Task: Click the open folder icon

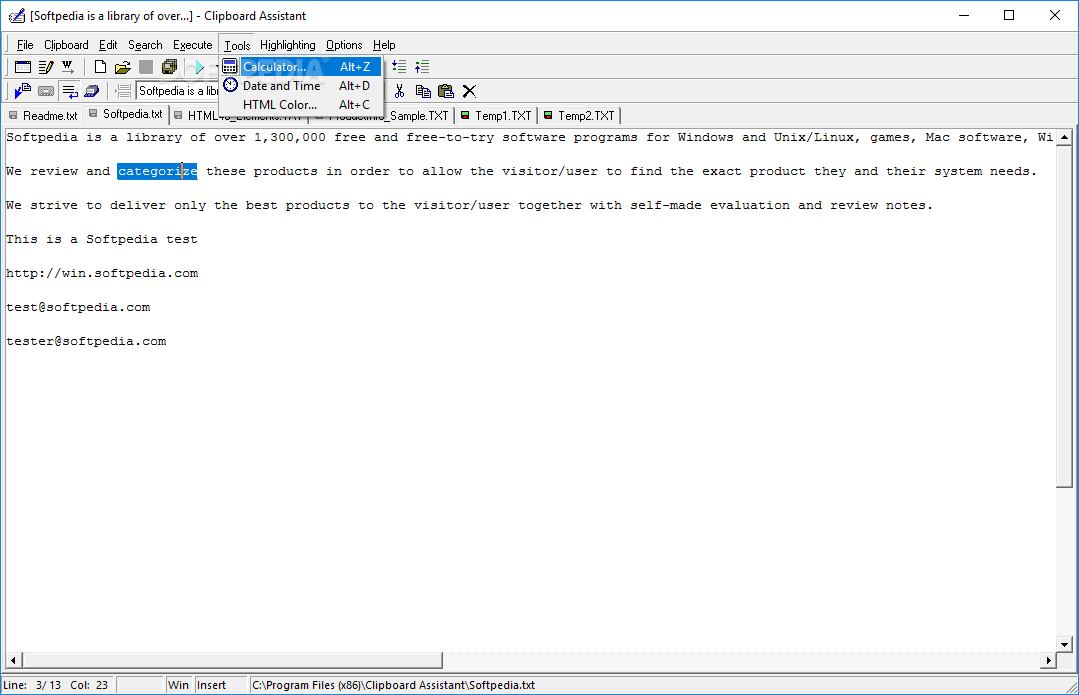Action: pyautogui.click(x=122, y=67)
